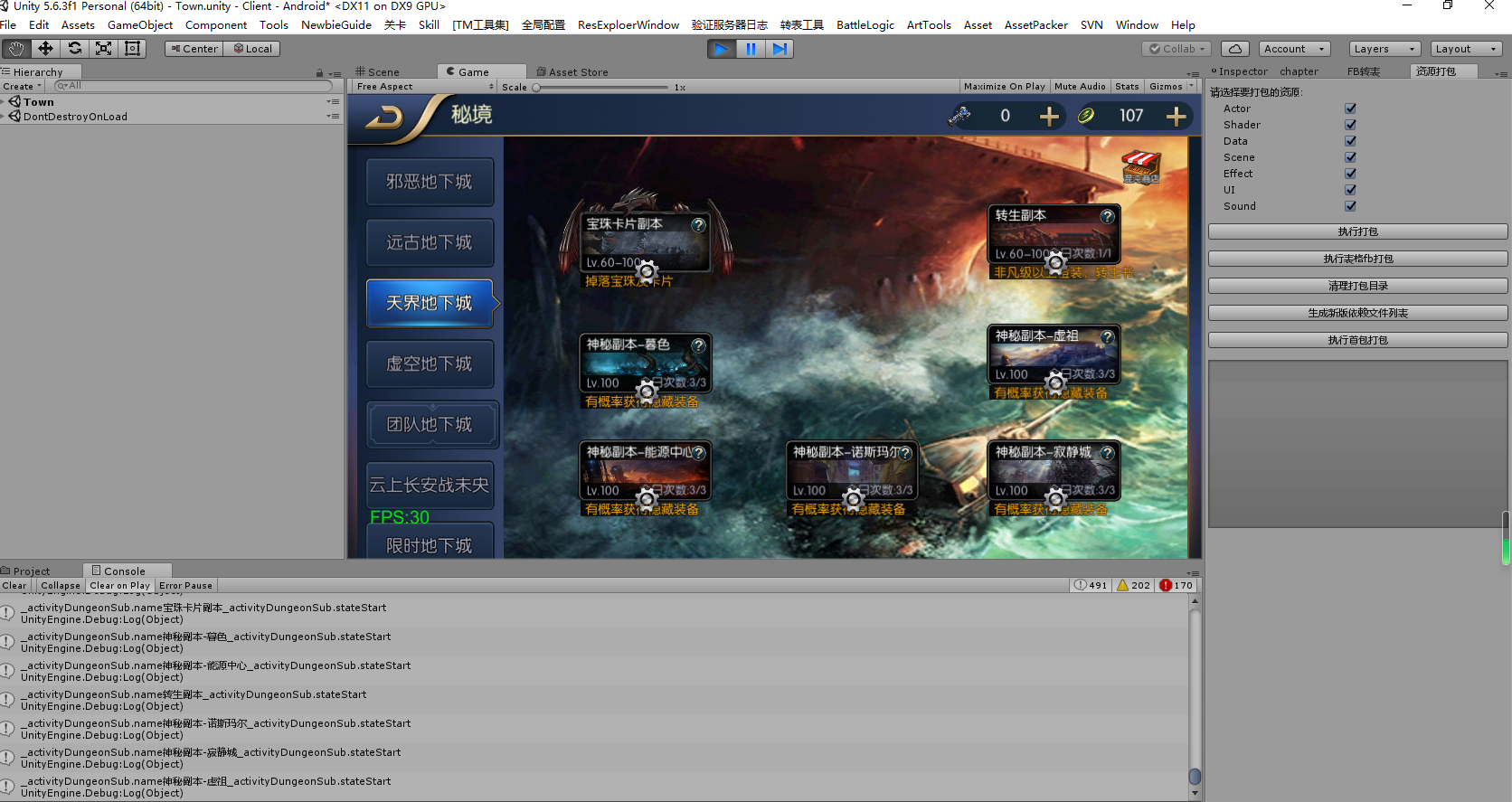The image size is (1512, 802).
Task: Open cloud services panel
Action: pos(1235,49)
